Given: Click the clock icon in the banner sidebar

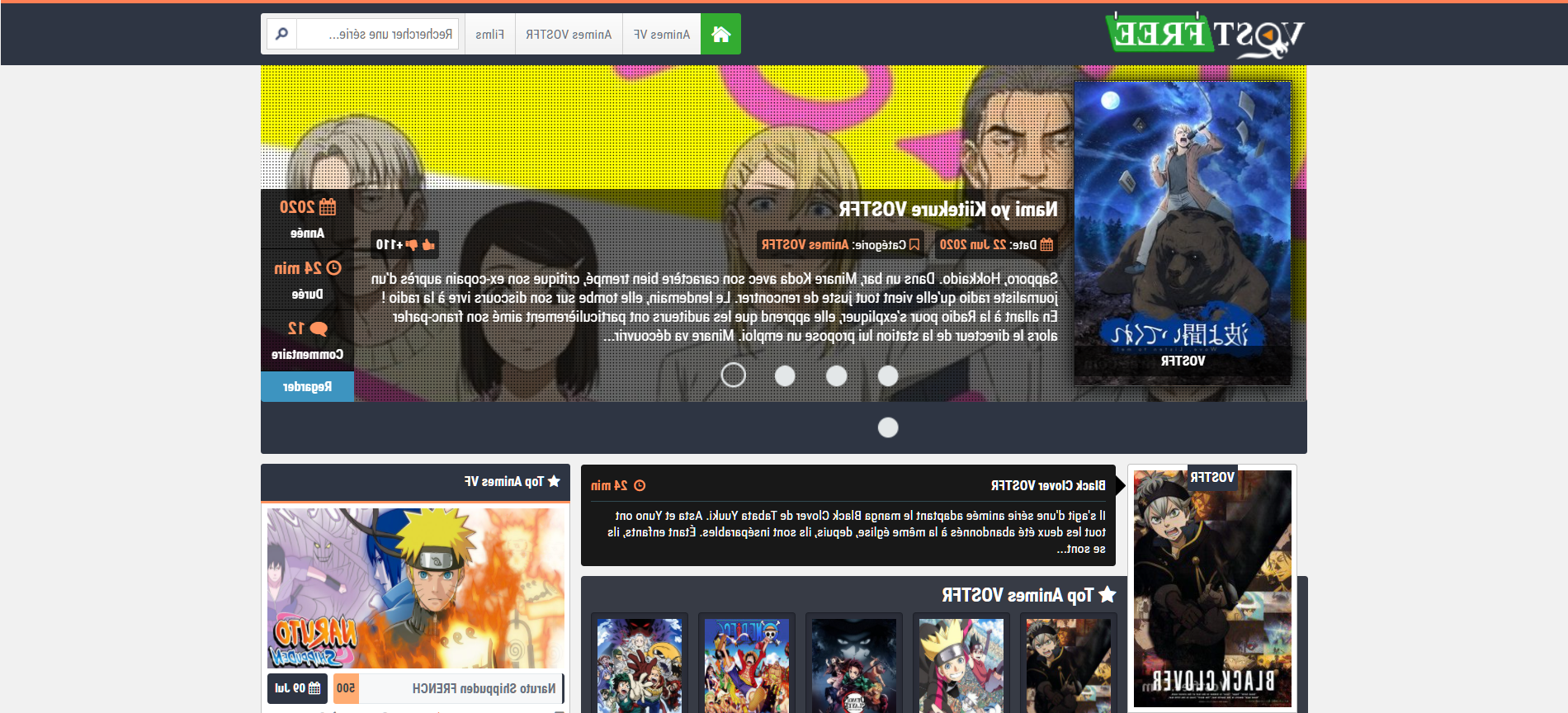Looking at the screenshot, I should (333, 268).
